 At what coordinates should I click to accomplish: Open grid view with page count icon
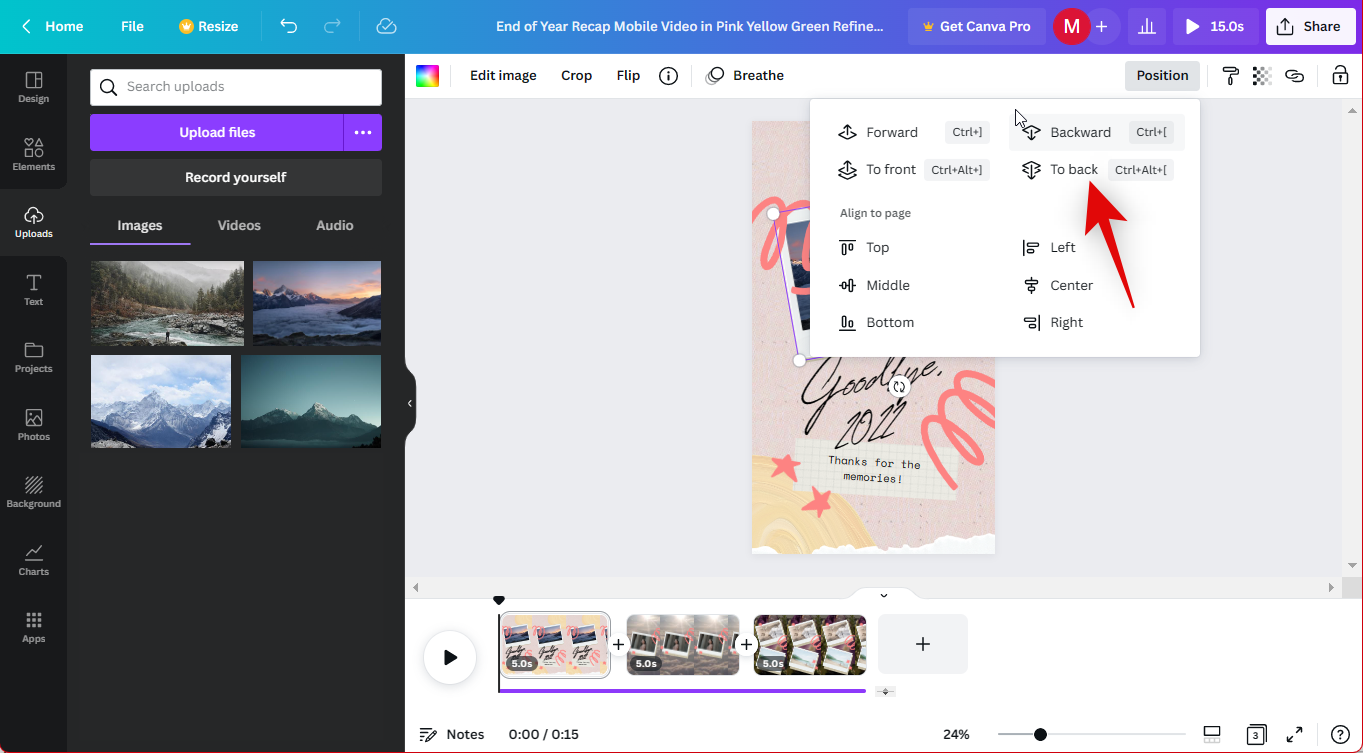pos(1256,734)
